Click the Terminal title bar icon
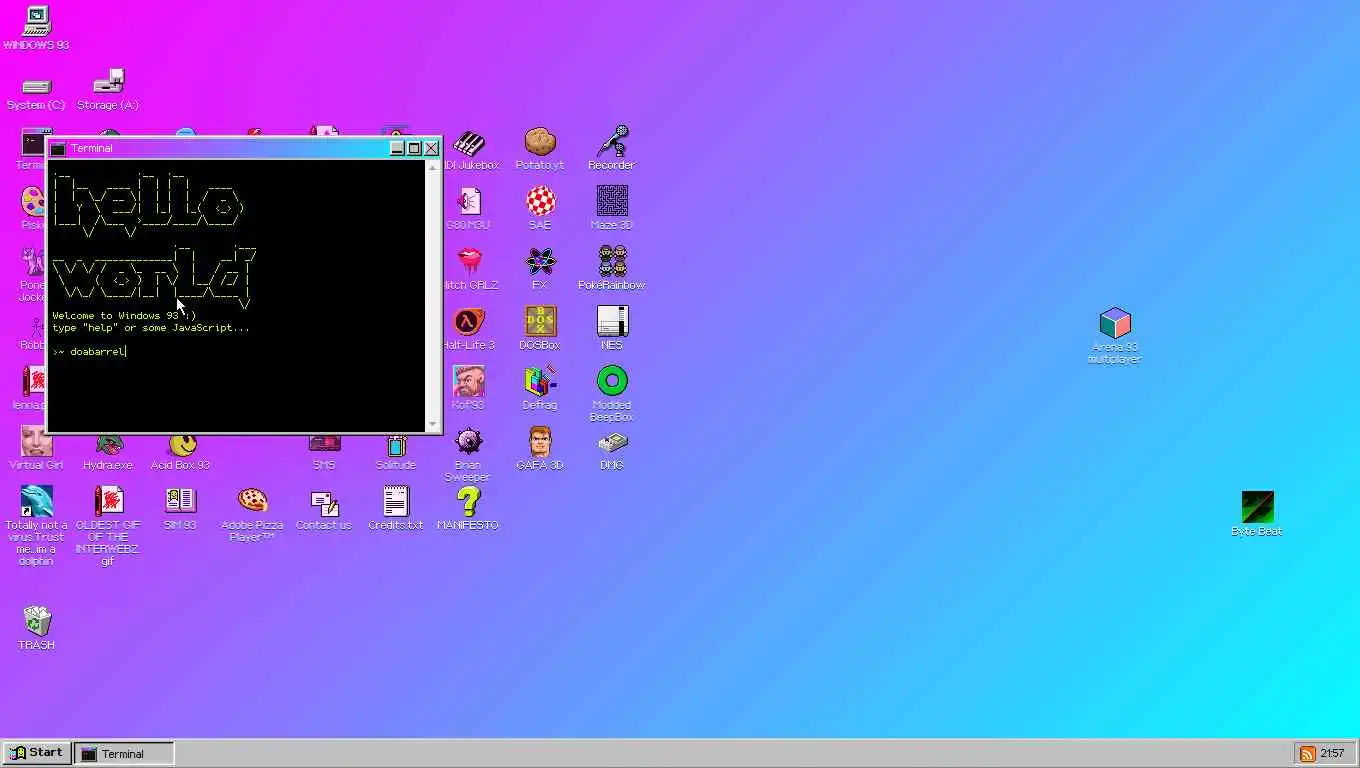1360x768 pixels. [x=58, y=149]
